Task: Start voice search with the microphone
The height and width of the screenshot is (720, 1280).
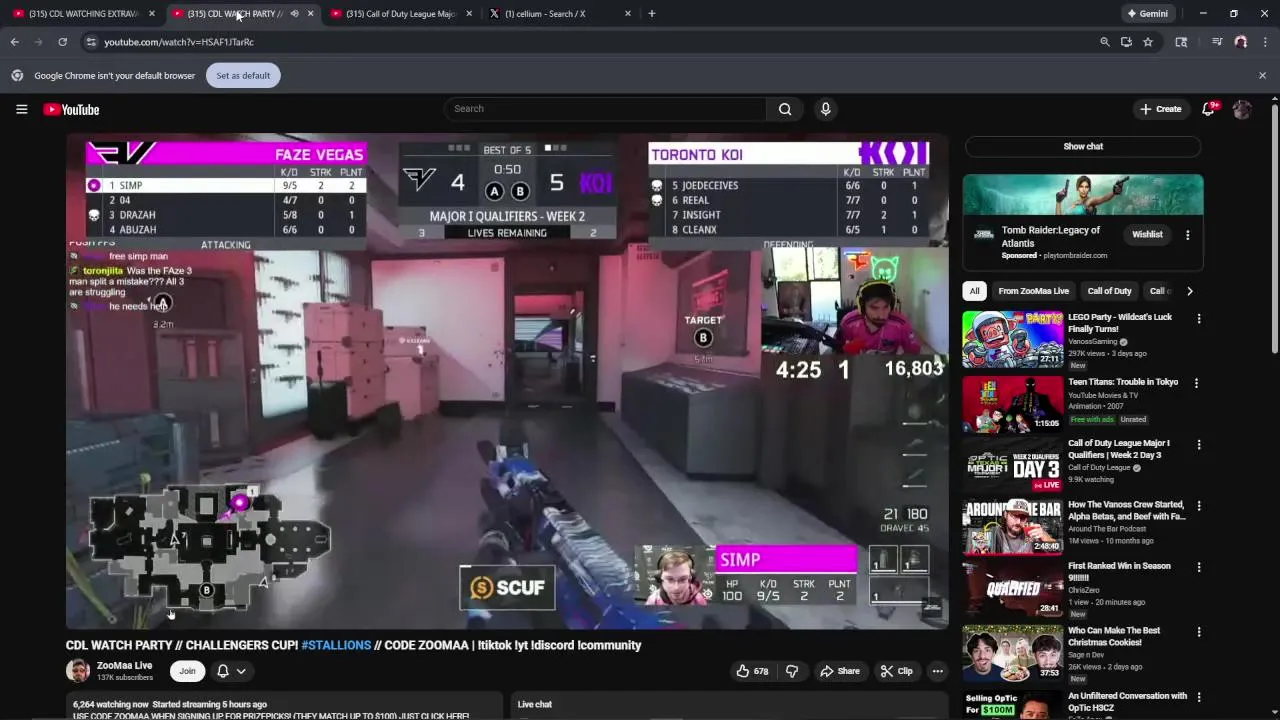Action: 825,109
